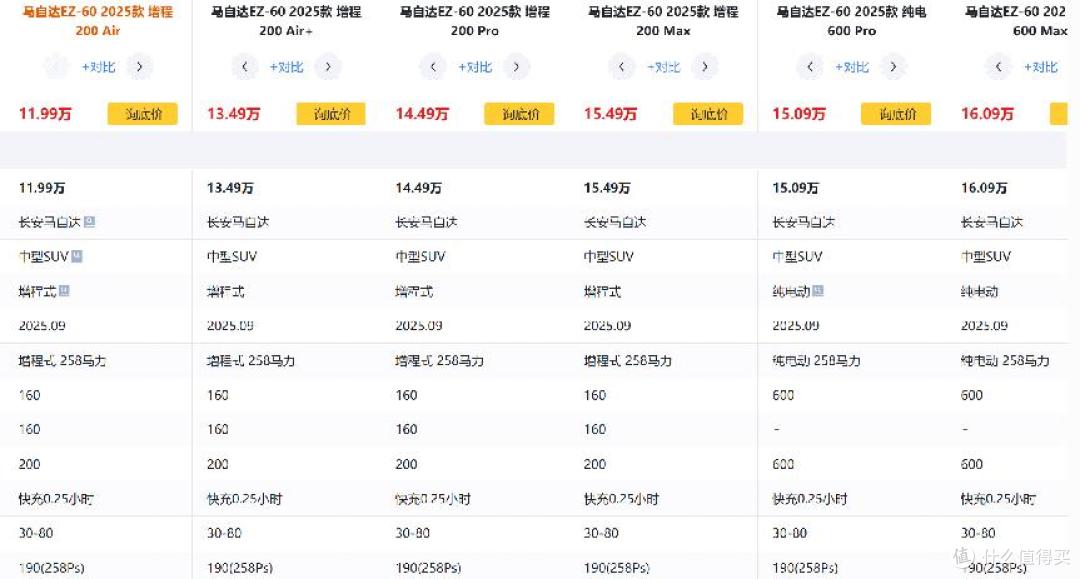Add 增程 200 Max to comparison via +对比
Viewport: 1080px width, 579px height.
[x=663, y=67]
